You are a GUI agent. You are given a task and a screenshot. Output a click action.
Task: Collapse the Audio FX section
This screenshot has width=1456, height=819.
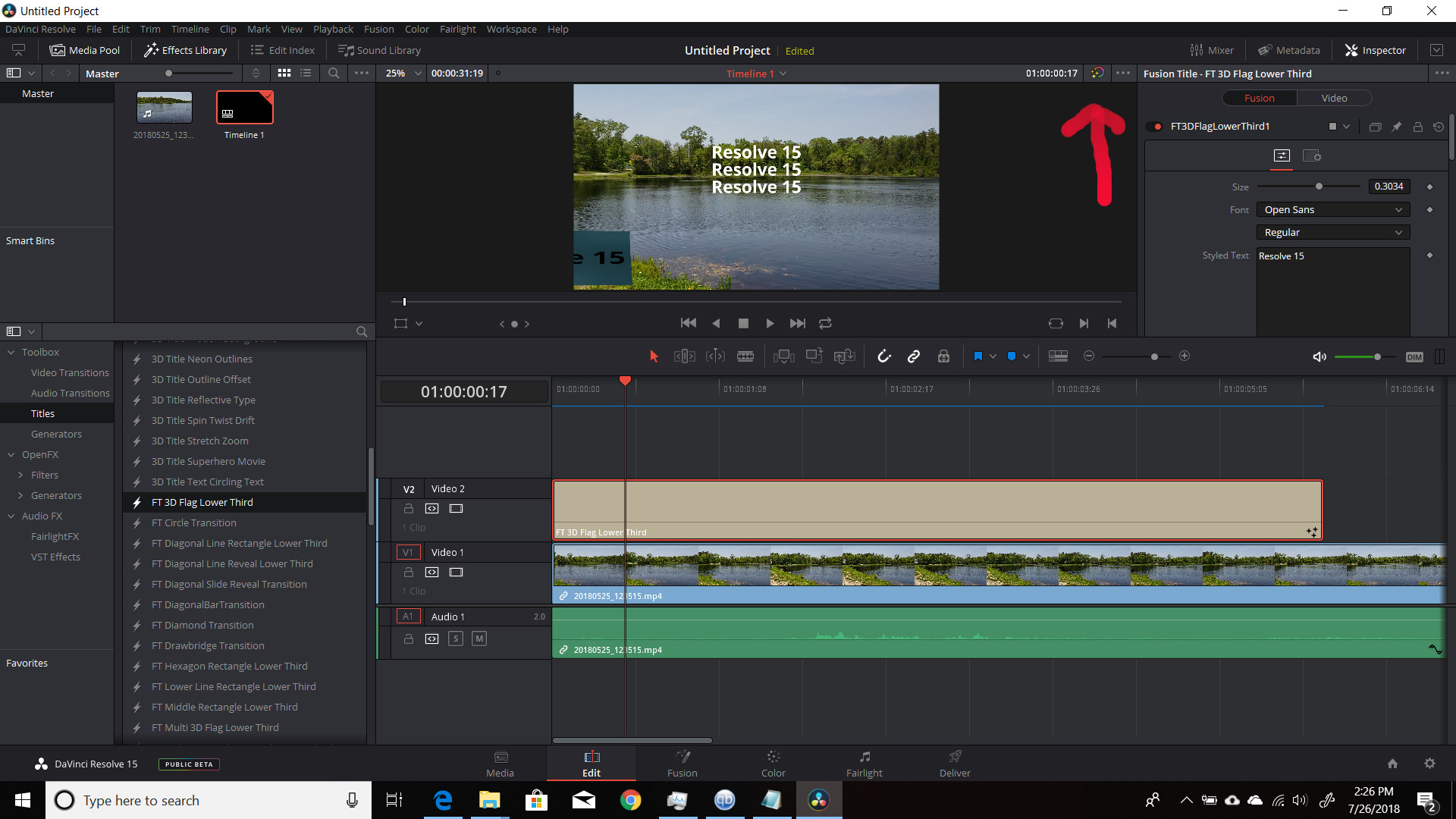[11, 516]
